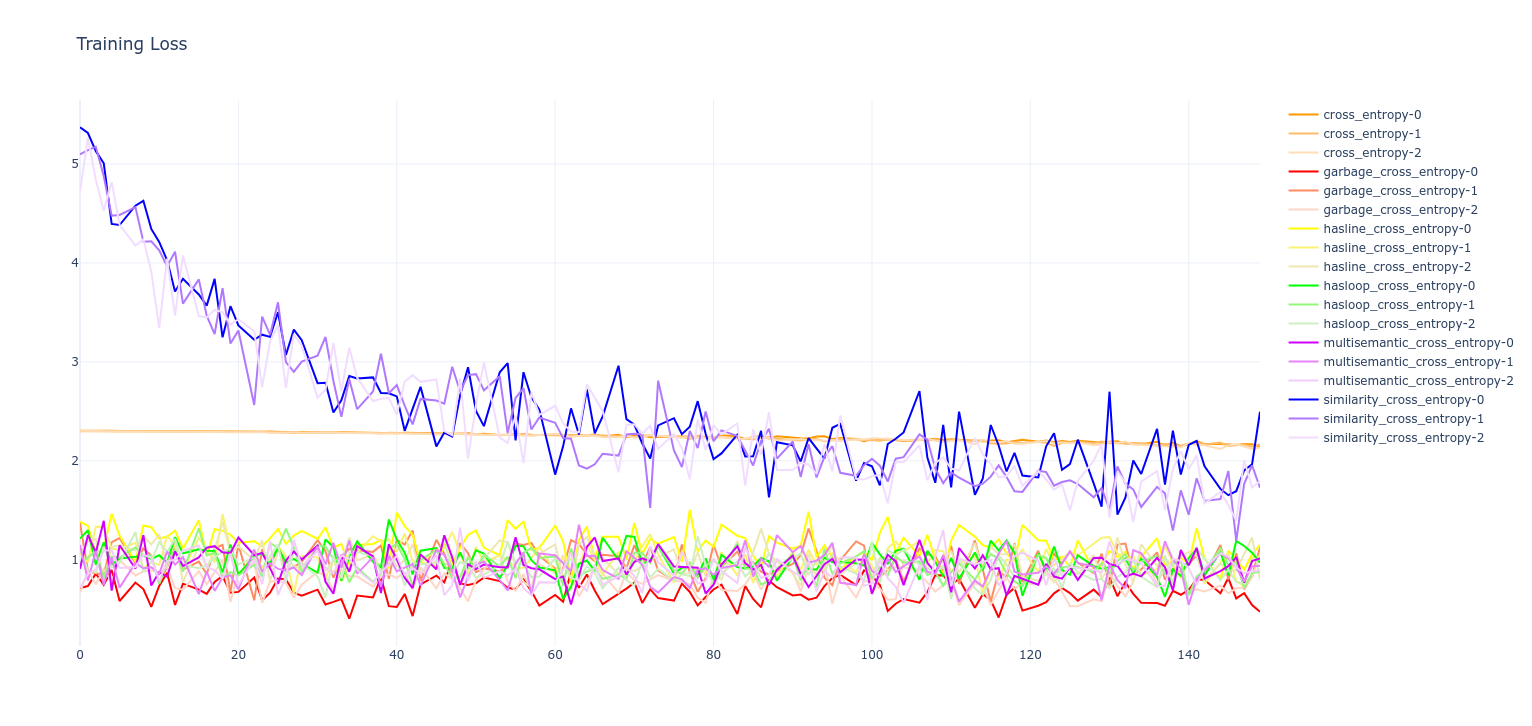This screenshot has height=726, width=1532.
Task: Toggle visibility of garbage_cross_entropy-2 trace
Action: point(1400,209)
